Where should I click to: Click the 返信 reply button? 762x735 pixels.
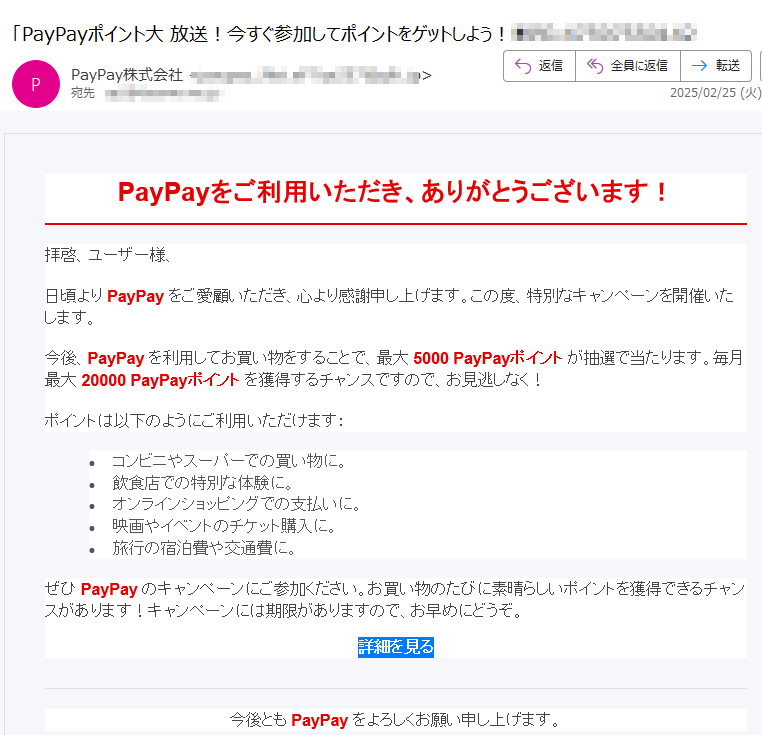coord(539,66)
